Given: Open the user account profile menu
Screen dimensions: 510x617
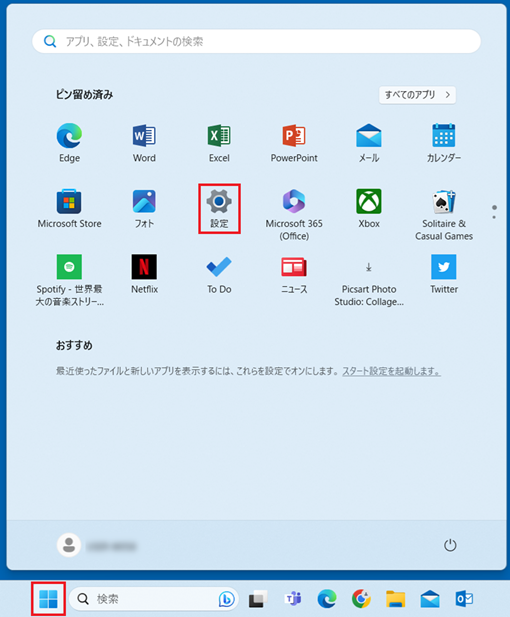Looking at the screenshot, I should (x=96, y=545).
